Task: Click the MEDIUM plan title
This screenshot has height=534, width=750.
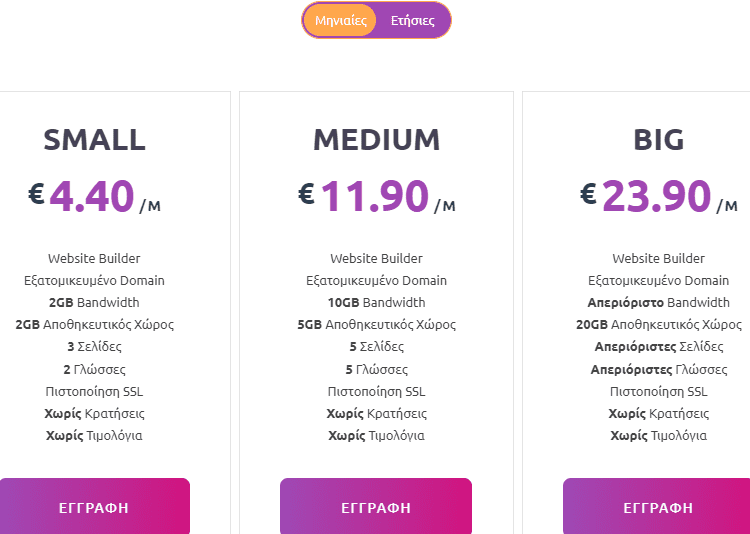Action: pos(376,140)
